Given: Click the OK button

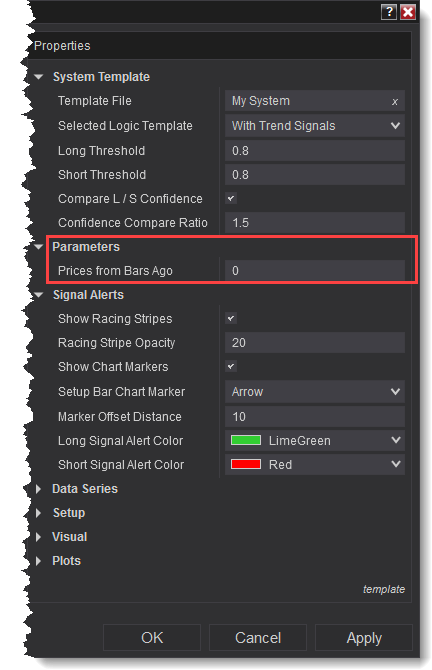Looking at the screenshot, I should tap(152, 638).
